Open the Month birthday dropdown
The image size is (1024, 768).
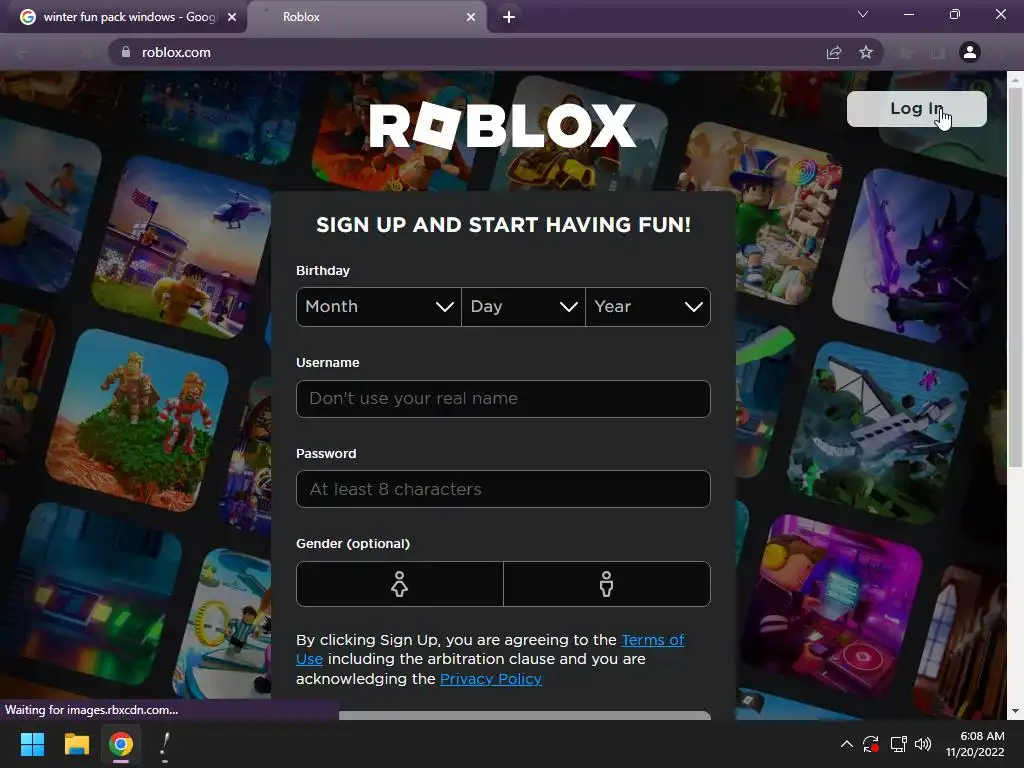pyautogui.click(x=379, y=307)
